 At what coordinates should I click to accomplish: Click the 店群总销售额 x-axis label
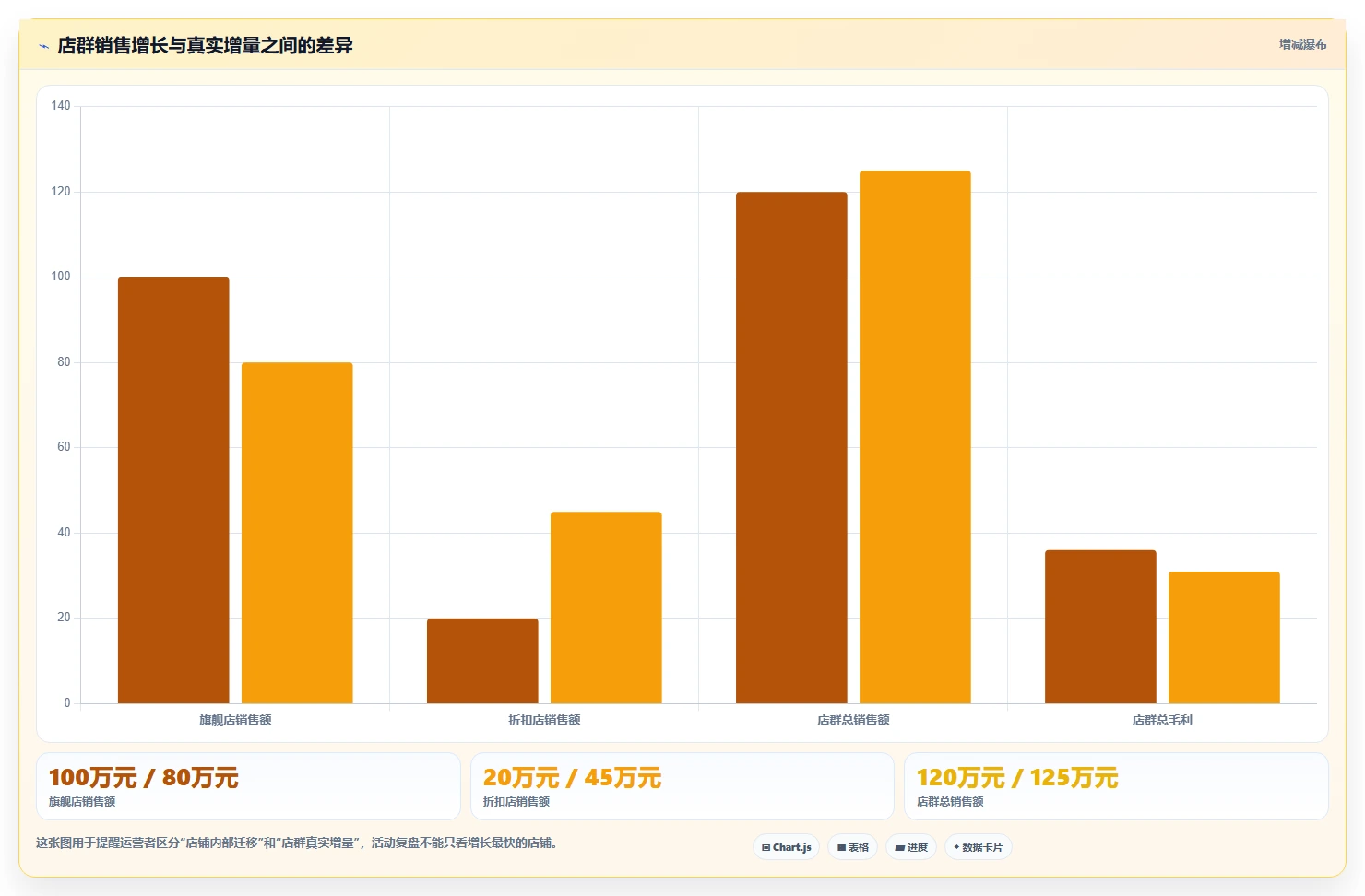point(853,720)
